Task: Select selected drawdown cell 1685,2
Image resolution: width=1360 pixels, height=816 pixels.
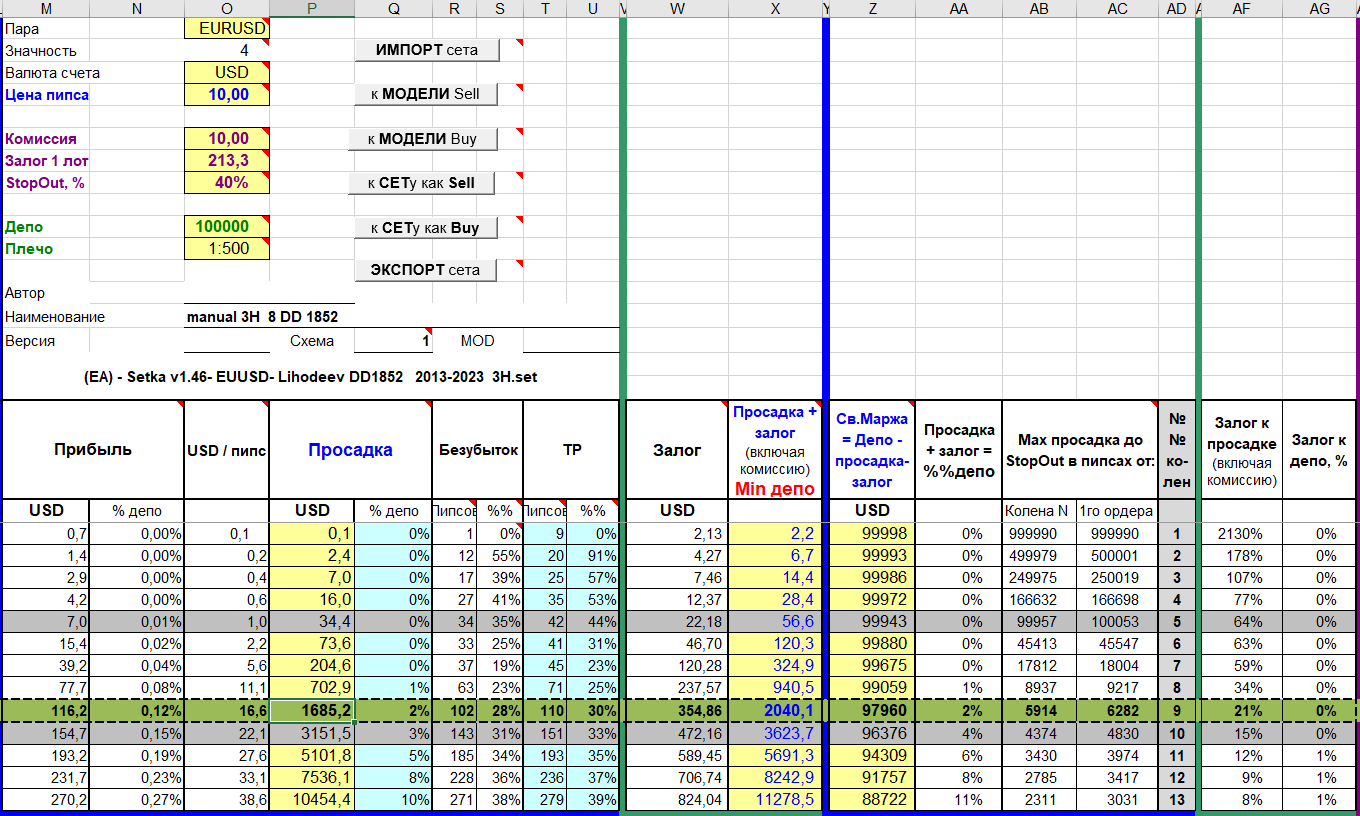Action: tap(312, 710)
